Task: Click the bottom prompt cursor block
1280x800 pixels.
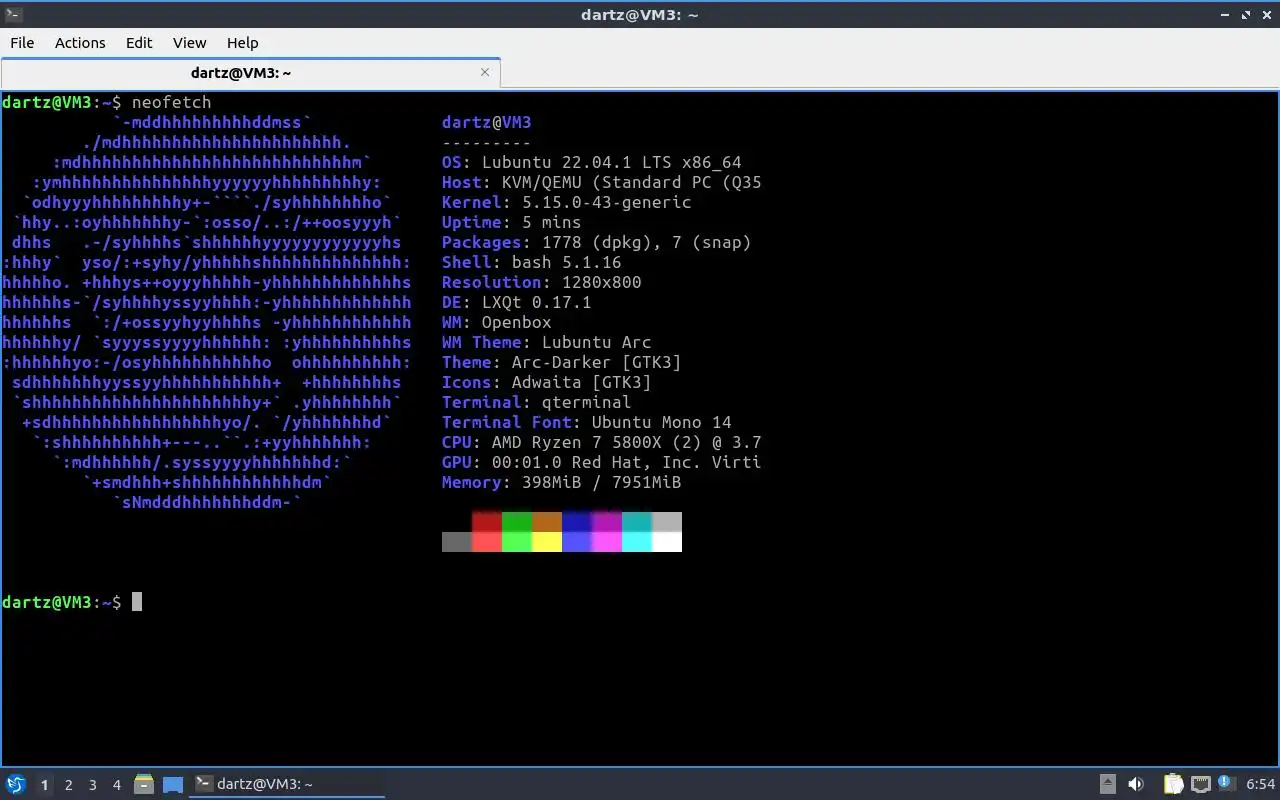Action: point(137,602)
